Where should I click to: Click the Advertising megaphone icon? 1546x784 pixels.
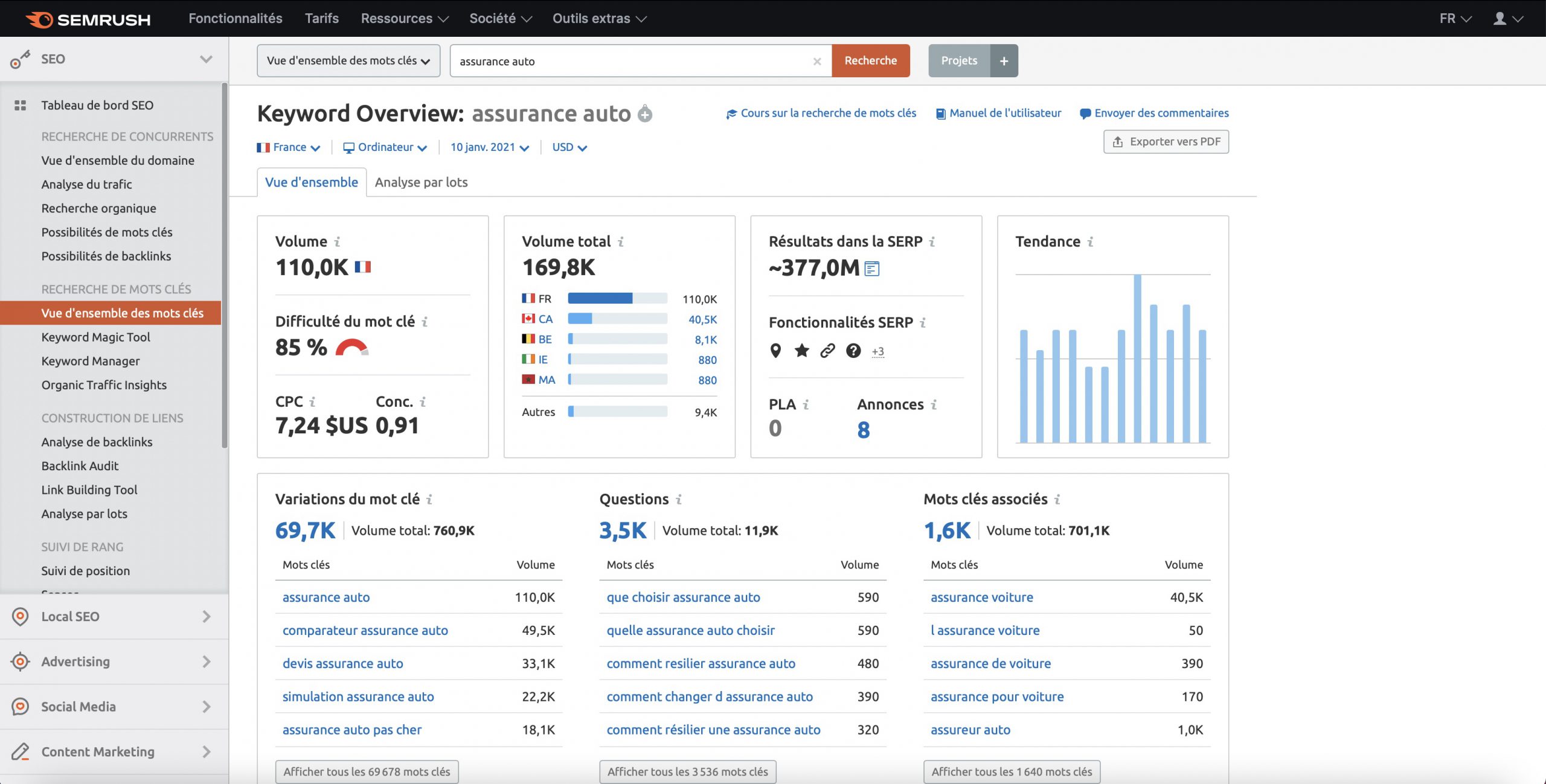click(19, 661)
